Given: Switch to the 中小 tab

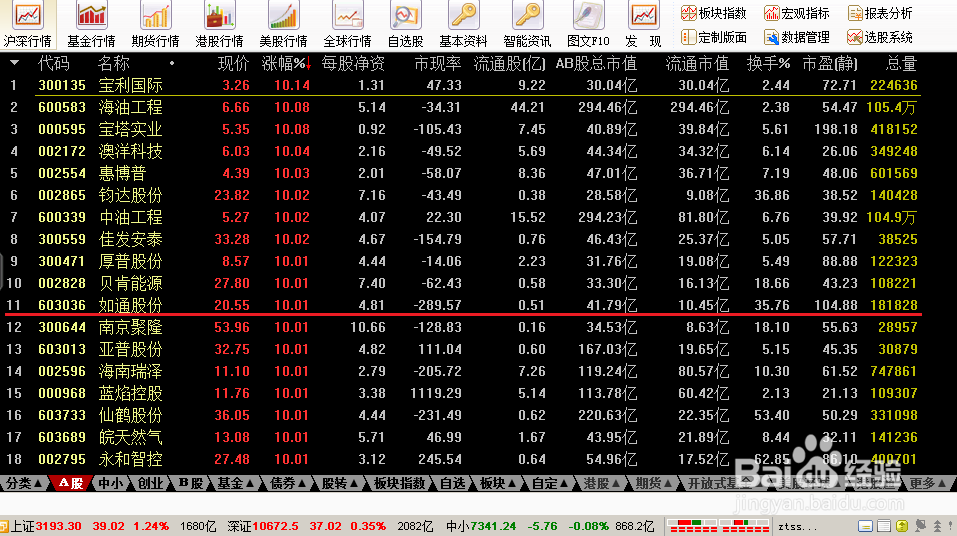Looking at the screenshot, I should tap(110, 483).
